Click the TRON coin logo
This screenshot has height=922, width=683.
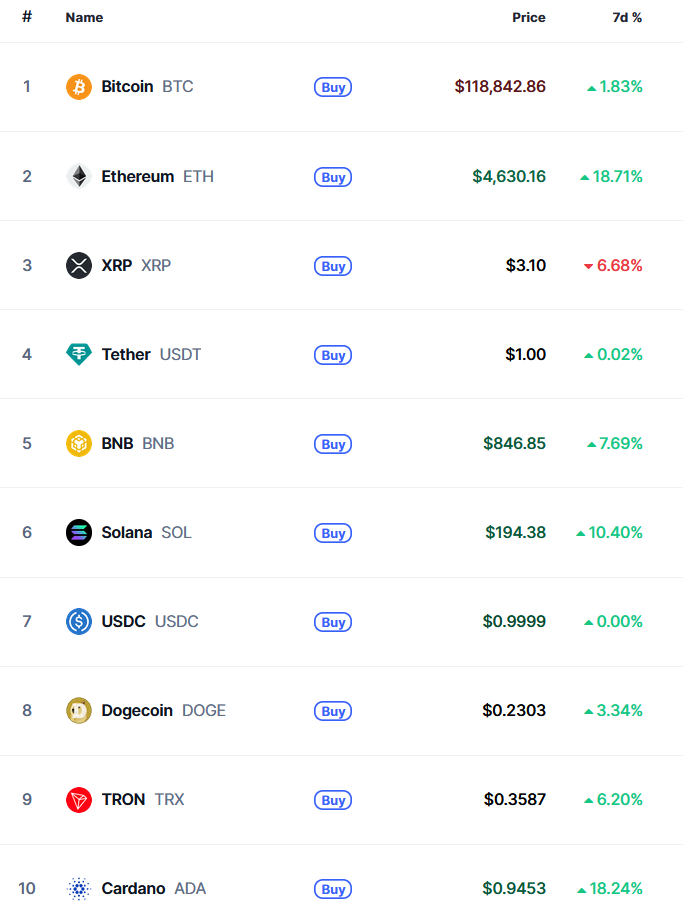(78, 800)
